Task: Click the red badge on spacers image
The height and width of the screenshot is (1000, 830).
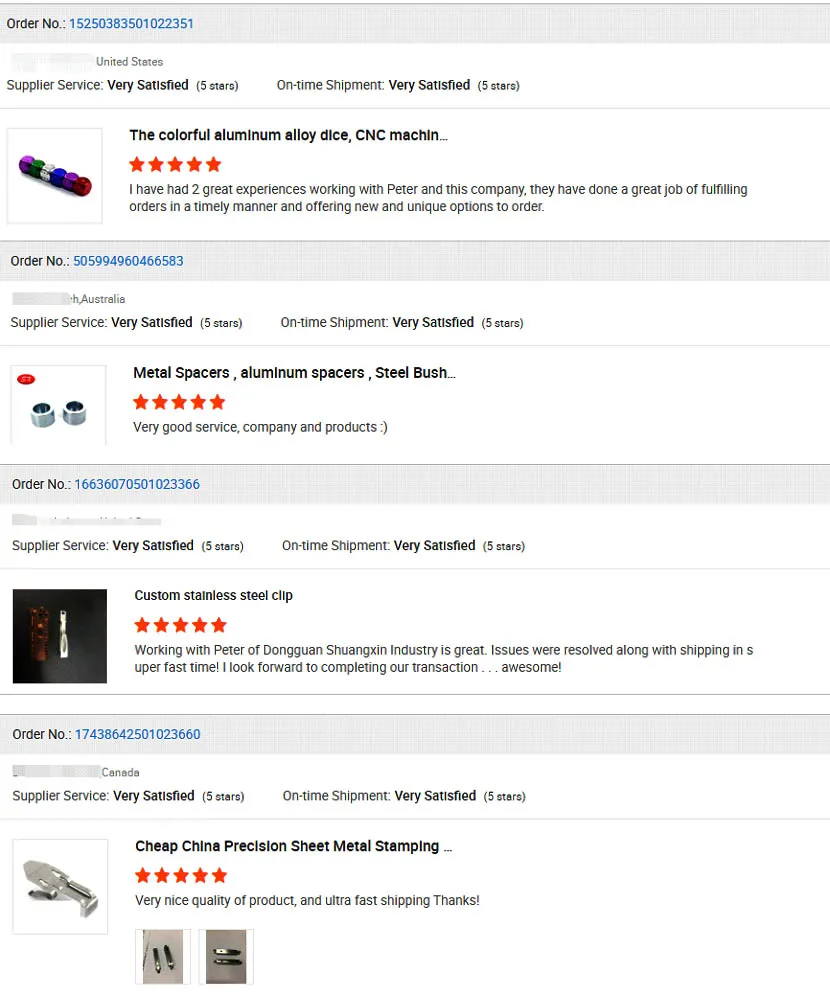Action: [x=26, y=379]
